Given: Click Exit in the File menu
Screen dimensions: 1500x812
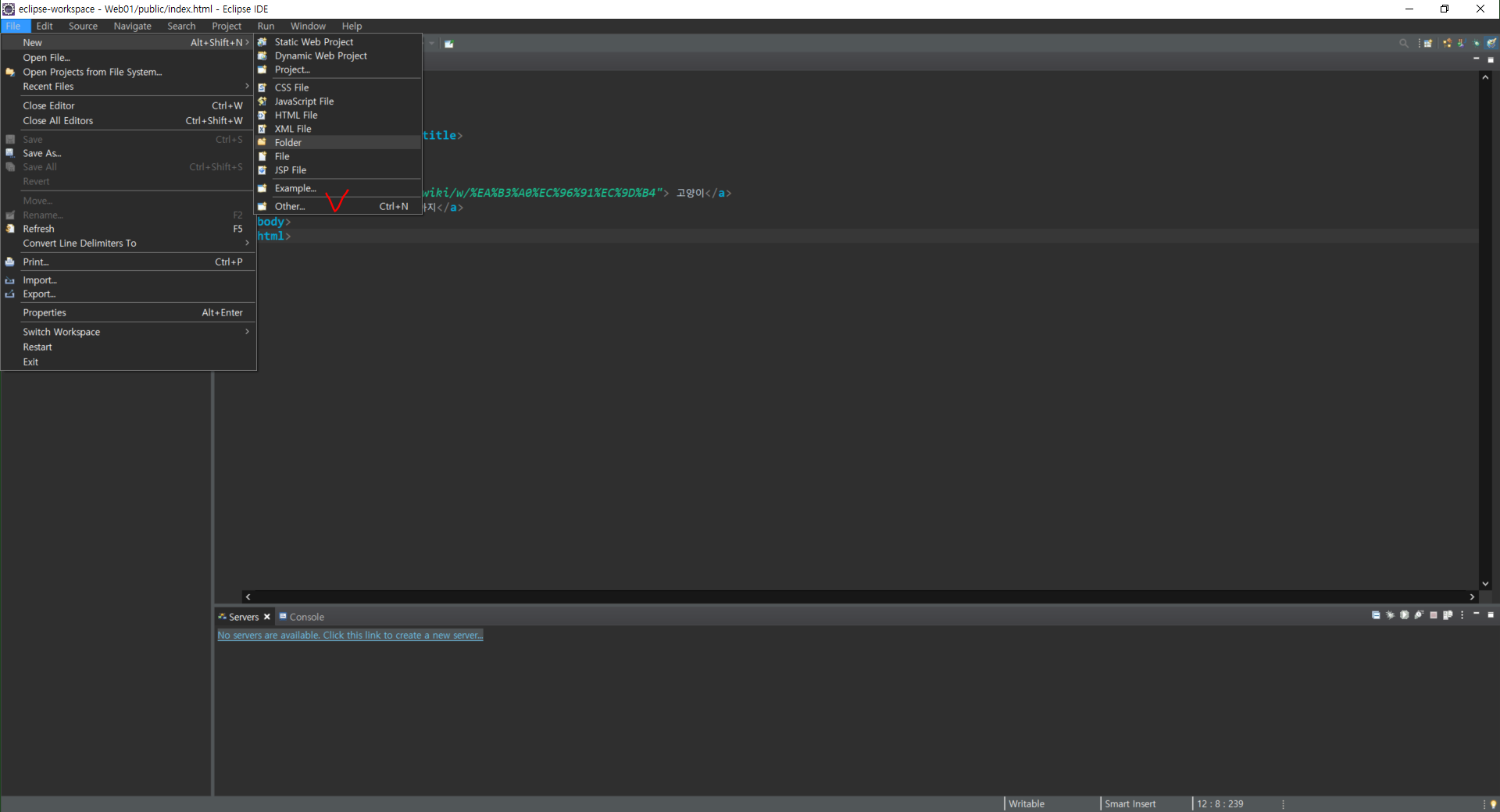Looking at the screenshot, I should pos(129,362).
